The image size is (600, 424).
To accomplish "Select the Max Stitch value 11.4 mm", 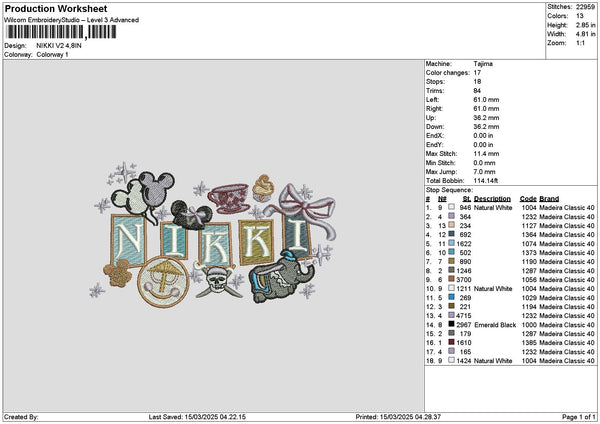I will (486, 154).
